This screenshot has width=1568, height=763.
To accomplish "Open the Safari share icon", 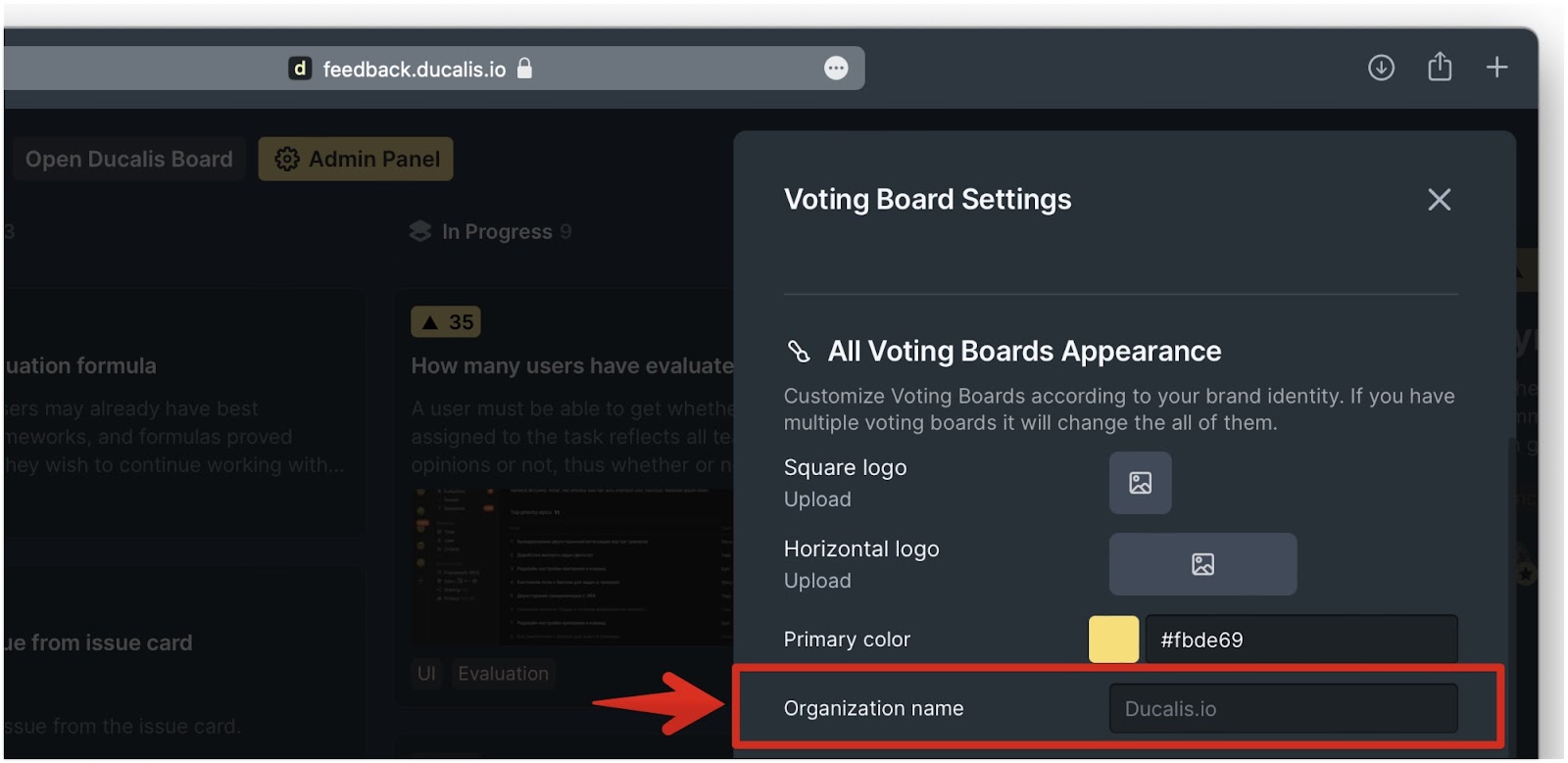I will tap(1440, 67).
